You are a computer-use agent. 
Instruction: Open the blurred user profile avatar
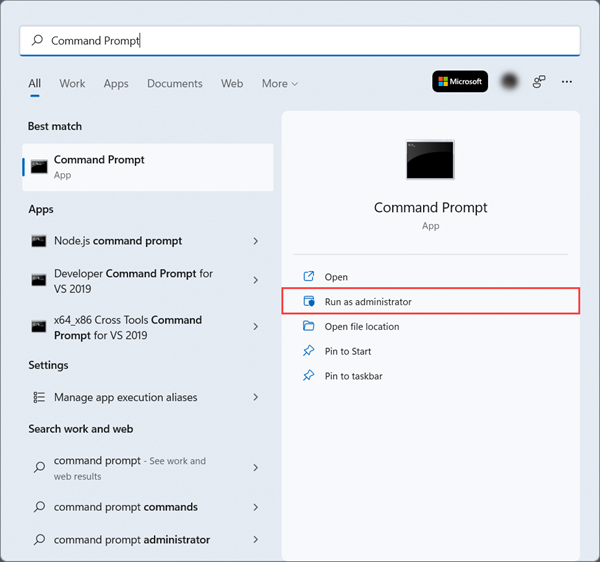click(509, 81)
